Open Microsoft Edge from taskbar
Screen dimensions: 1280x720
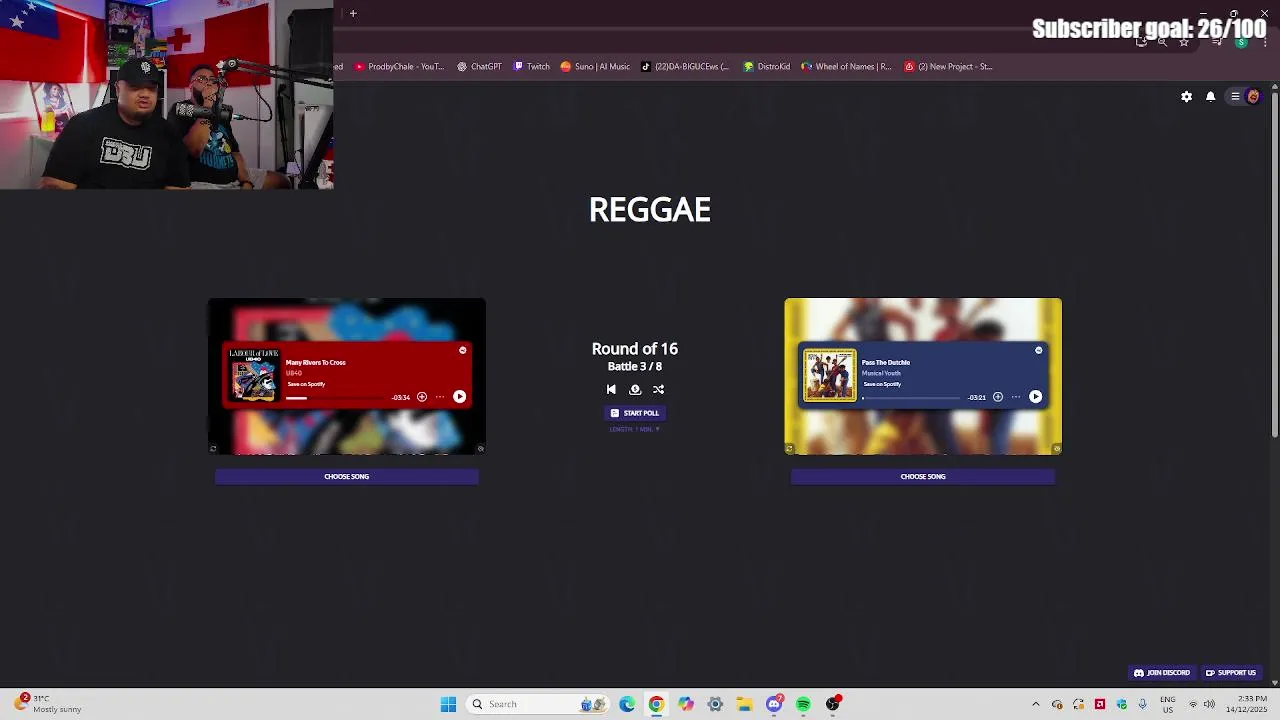(x=627, y=704)
